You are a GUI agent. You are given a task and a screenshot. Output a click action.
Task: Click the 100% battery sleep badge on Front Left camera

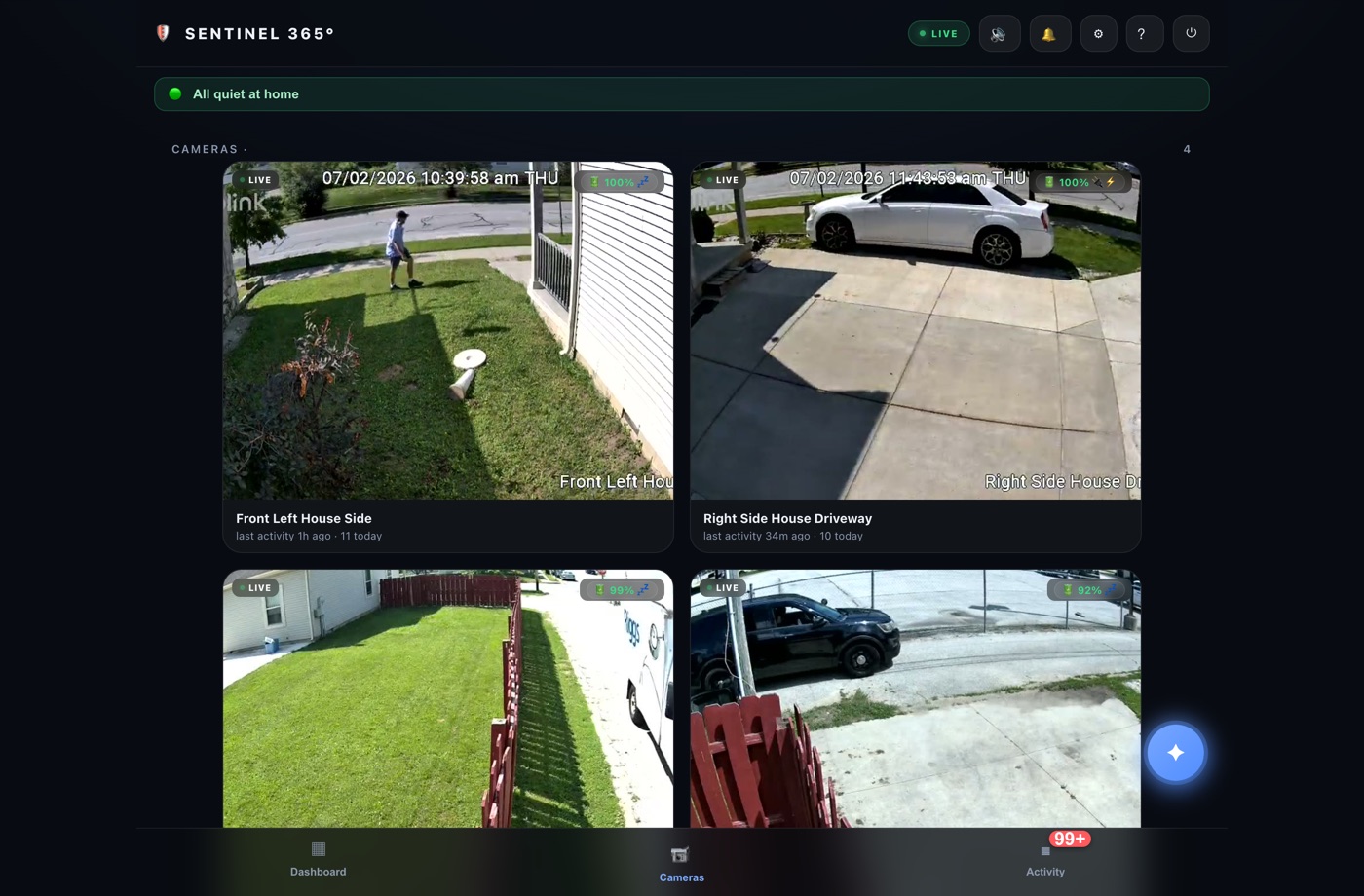point(620,182)
